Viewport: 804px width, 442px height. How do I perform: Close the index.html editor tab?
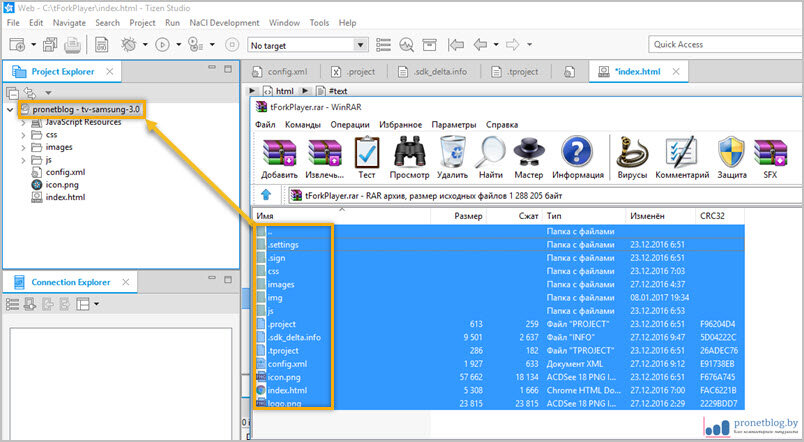point(676,71)
